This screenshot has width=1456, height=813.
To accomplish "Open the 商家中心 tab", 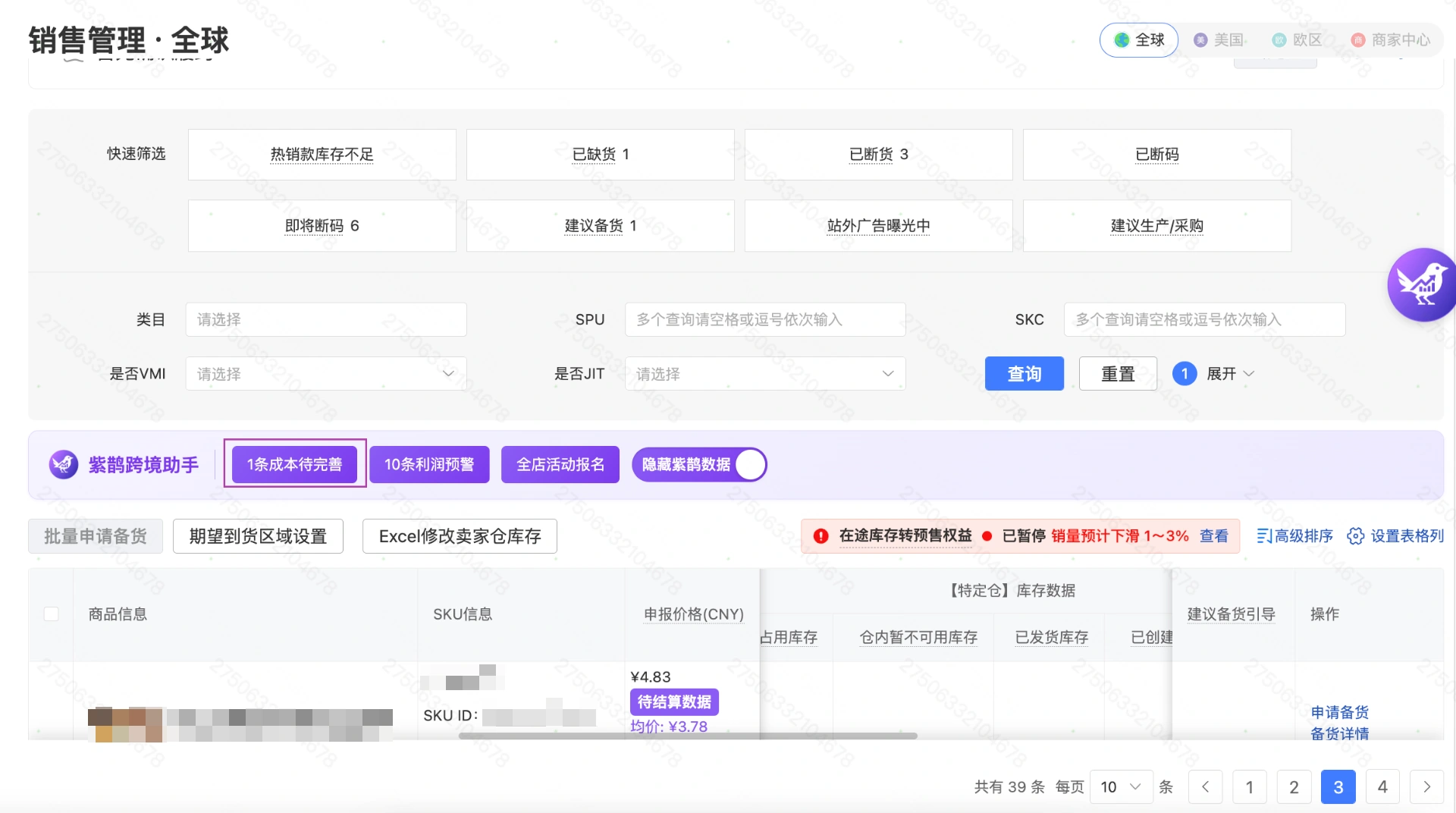I will [x=1391, y=40].
